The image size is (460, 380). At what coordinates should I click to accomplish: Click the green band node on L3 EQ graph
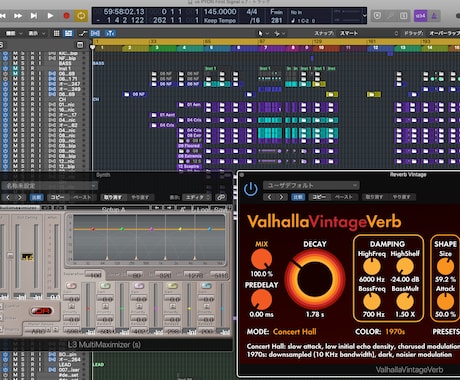122,229
